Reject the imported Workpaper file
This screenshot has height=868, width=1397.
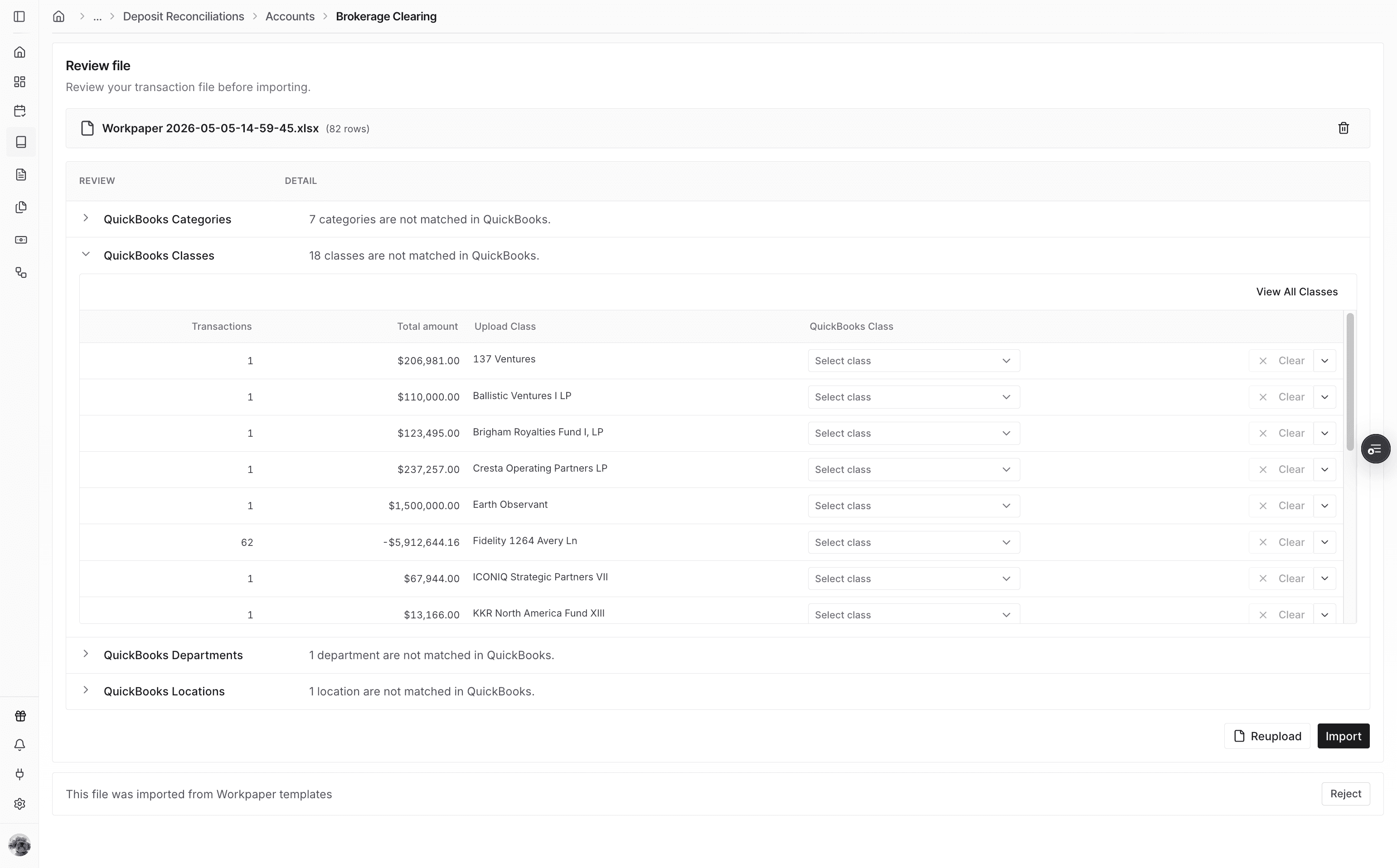(x=1345, y=793)
